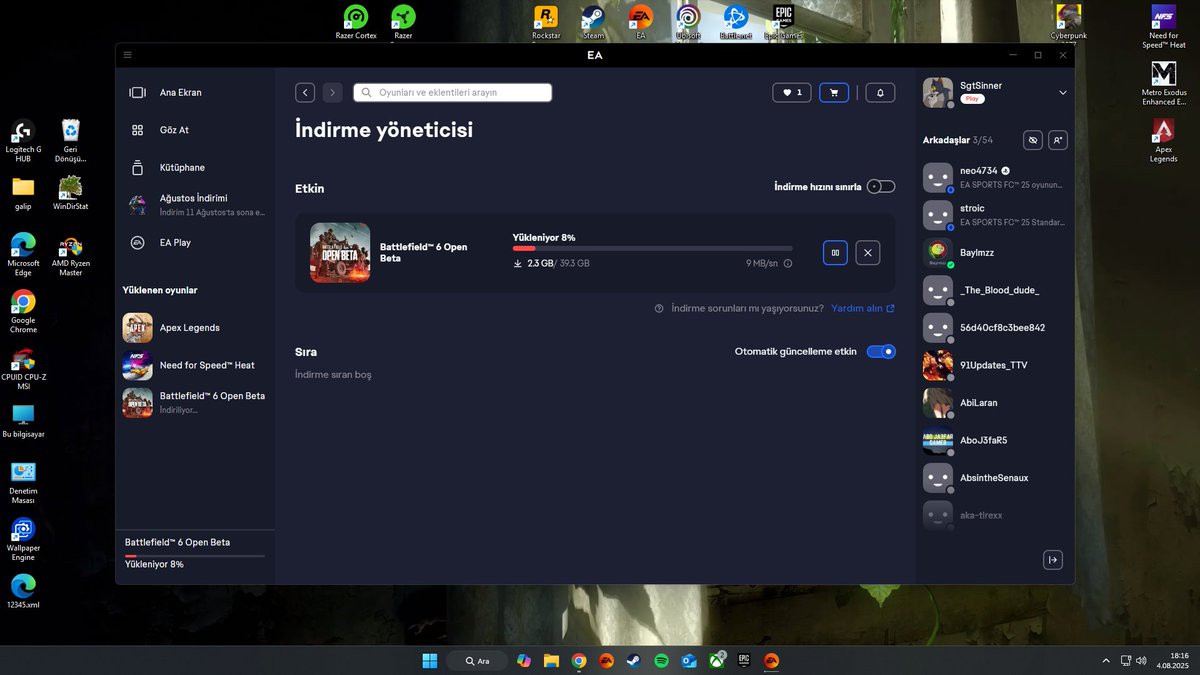Open the shopping cart
Image resolution: width=1200 pixels, height=675 pixels.
(834, 92)
